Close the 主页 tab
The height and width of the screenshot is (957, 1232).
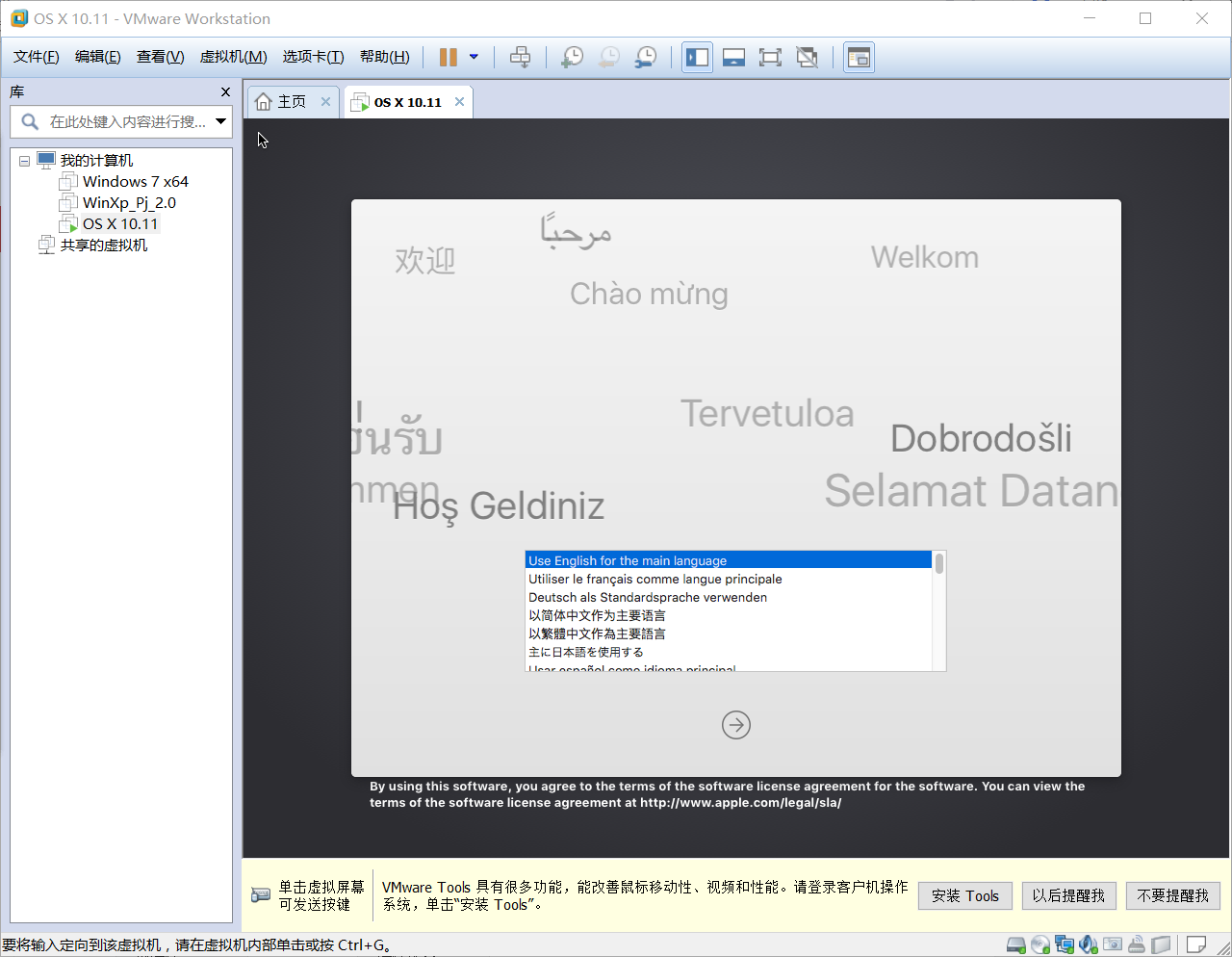click(325, 102)
